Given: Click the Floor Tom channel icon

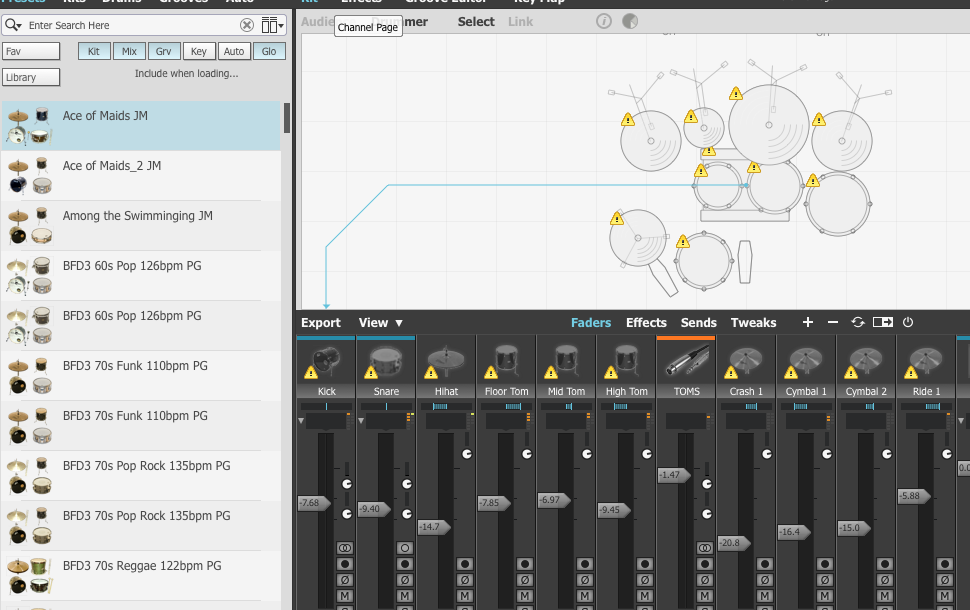Looking at the screenshot, I should tap(506, 361).
